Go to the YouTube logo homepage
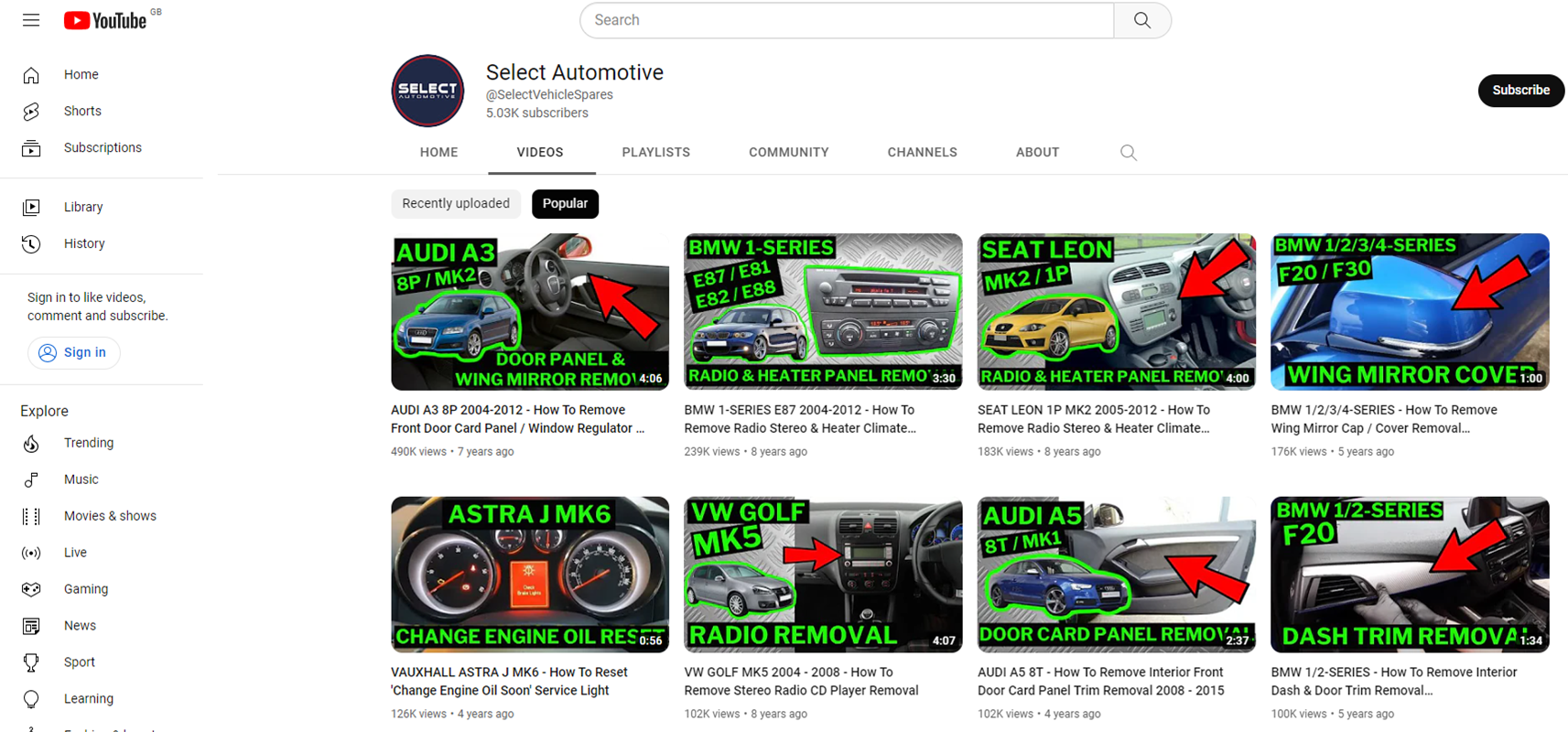This screenshot has height=732, width=1568. click(105, 20)
